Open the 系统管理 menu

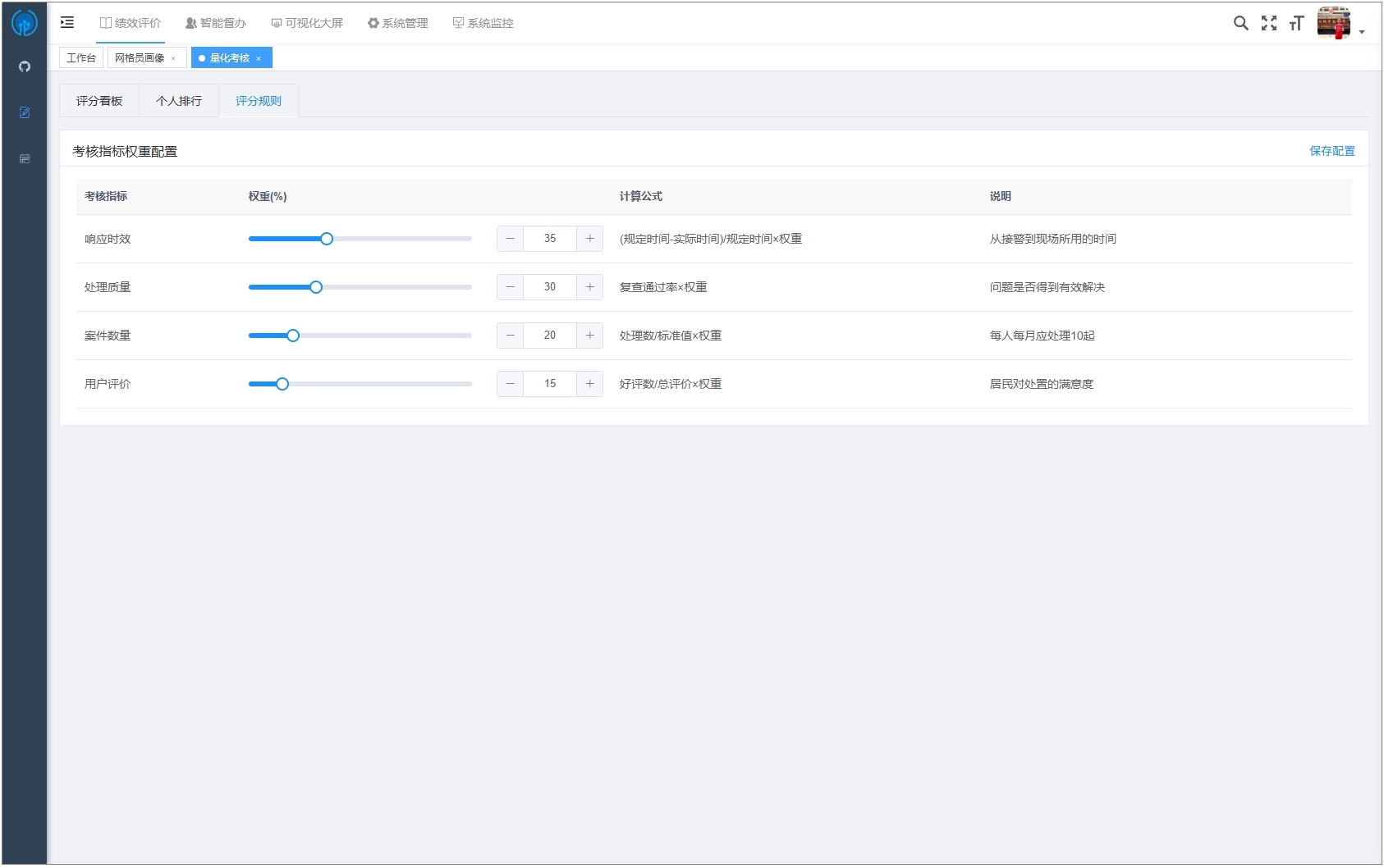click(x=398, y=23)
